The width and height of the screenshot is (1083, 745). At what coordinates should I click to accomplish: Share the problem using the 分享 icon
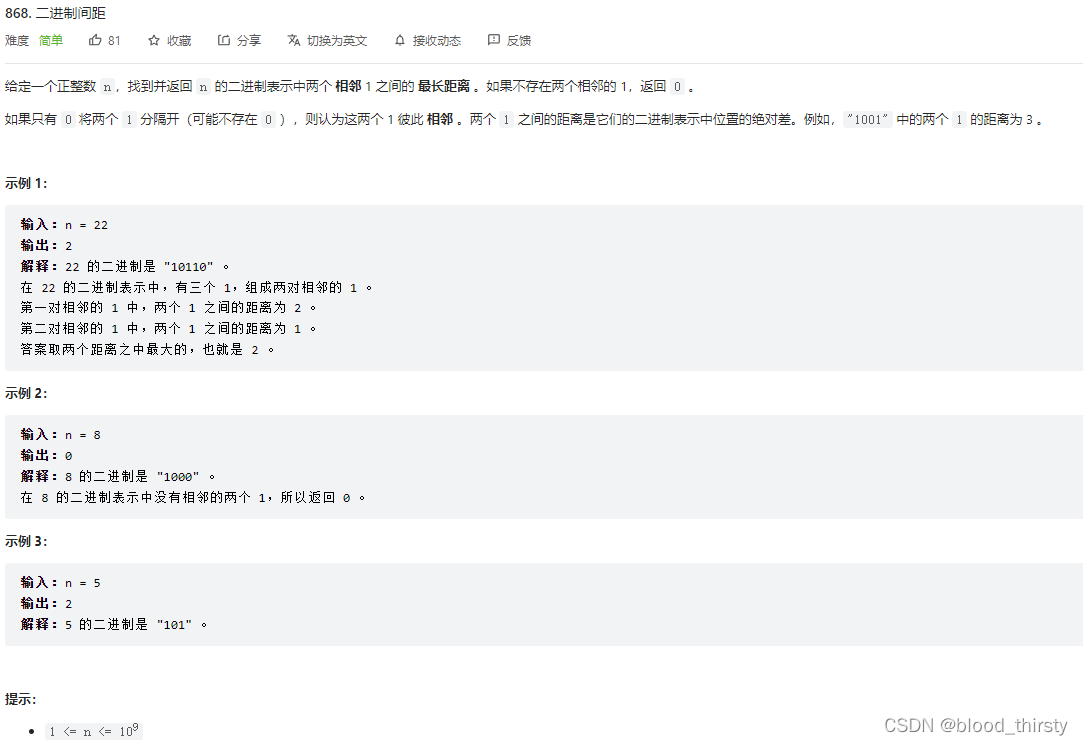point(223,40)
